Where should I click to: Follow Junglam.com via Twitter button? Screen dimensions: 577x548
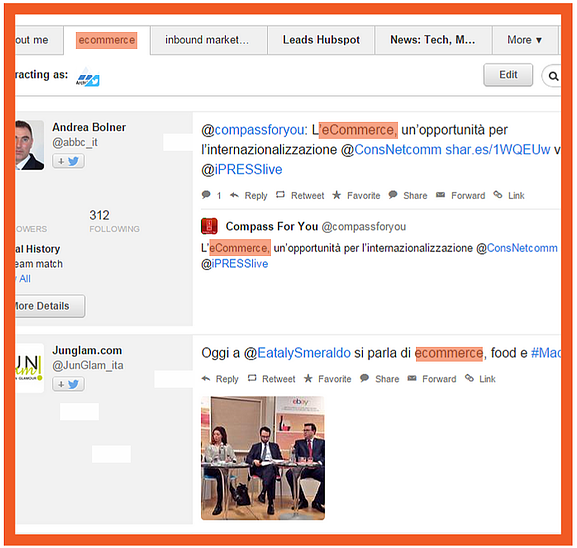point(68,384)
